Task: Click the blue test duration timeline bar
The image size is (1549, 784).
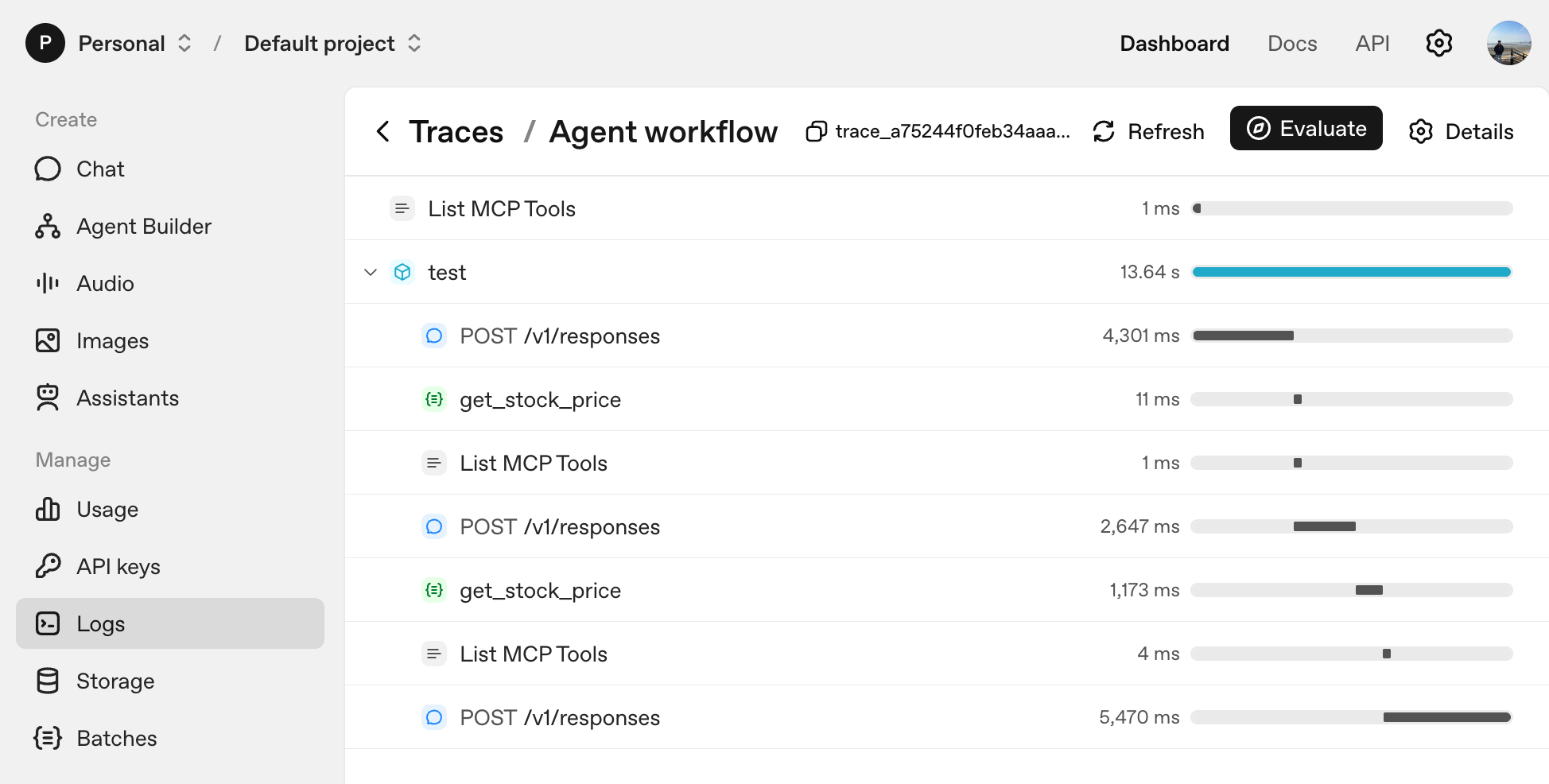Action: coord(1351,272)
